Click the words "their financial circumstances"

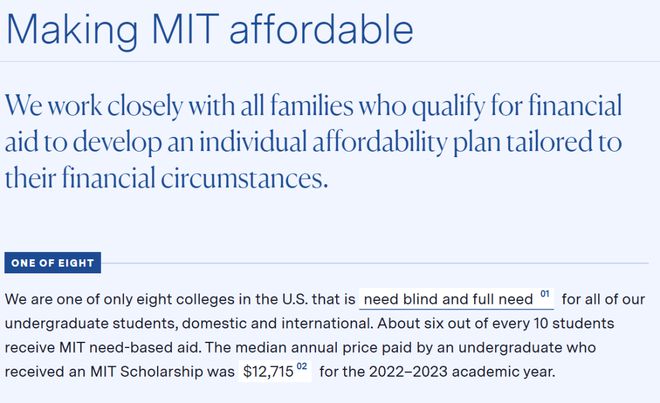click(x=166, y=178)
